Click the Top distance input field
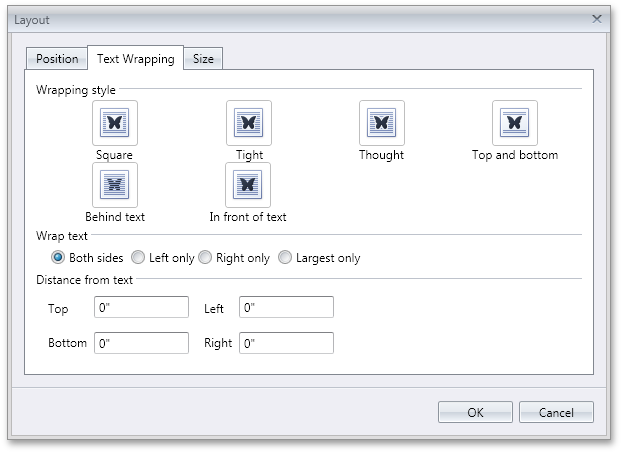Screen dimensions: 624x455 pyautogui.click(x=141, y=308)
